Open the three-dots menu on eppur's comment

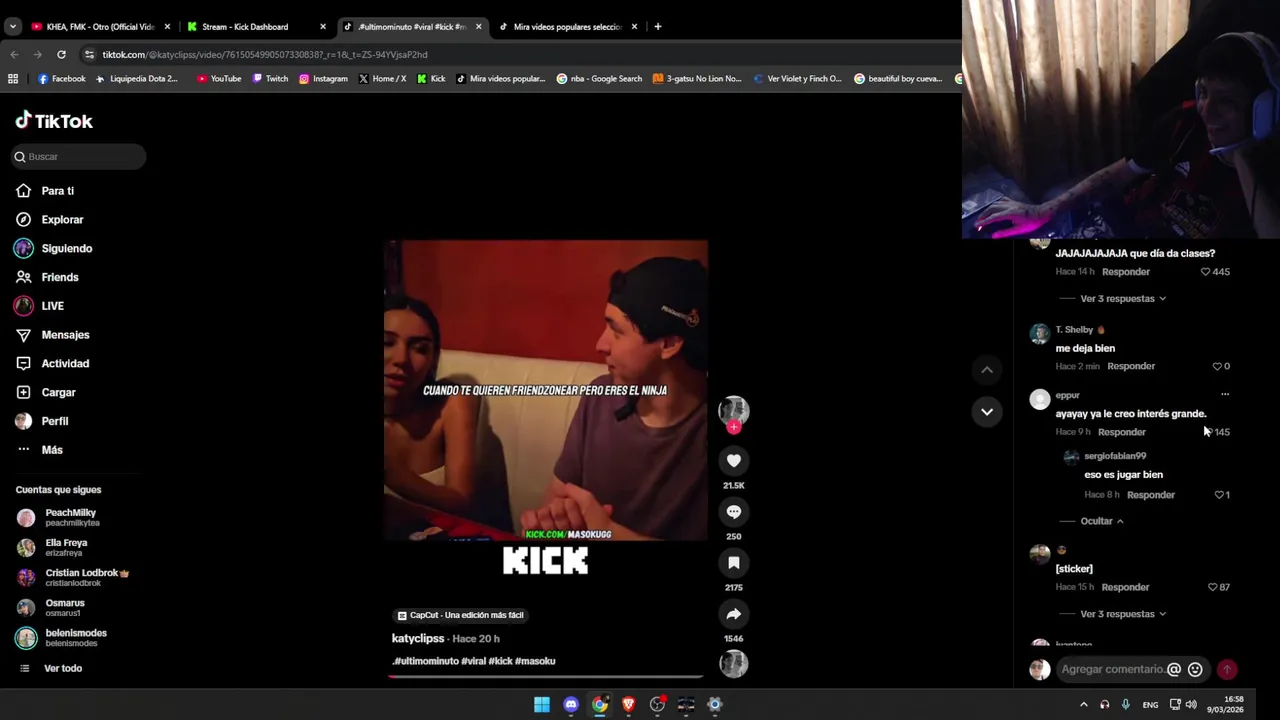[x=1225, y=395]
